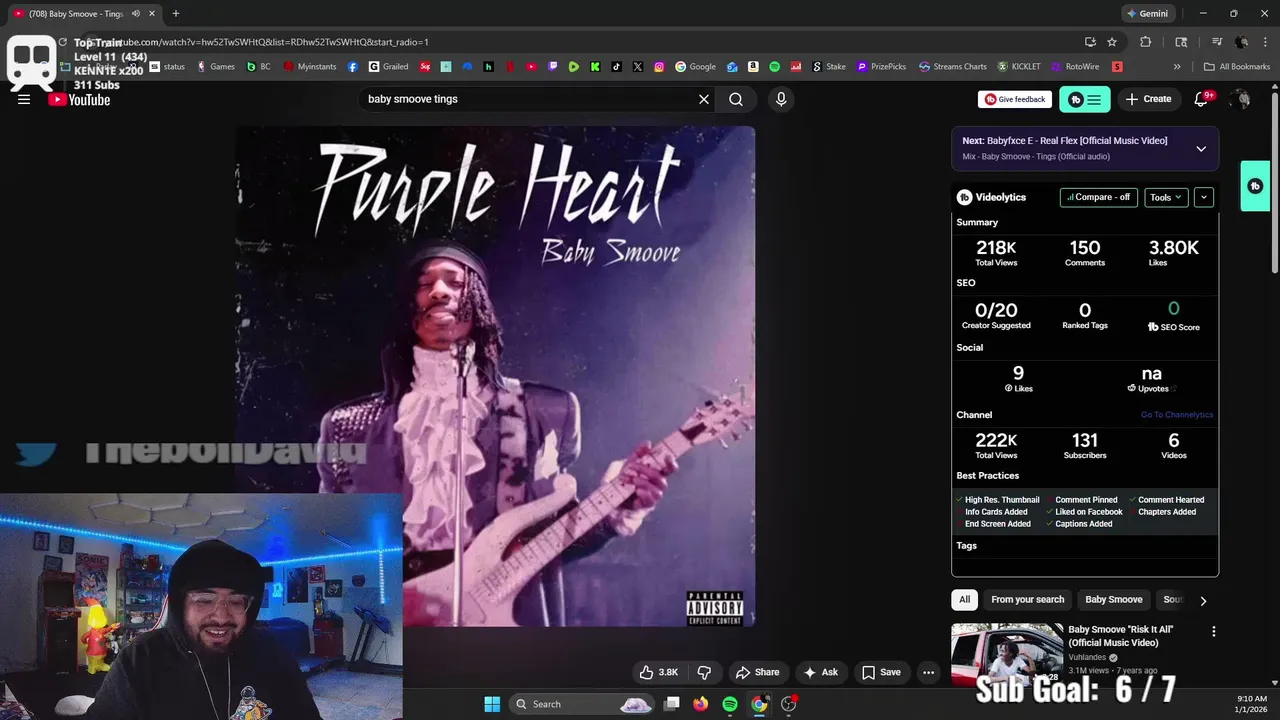Start voice search with the microphone icon
Screen dimensions: 1280x720
click(x=781, y=99)
